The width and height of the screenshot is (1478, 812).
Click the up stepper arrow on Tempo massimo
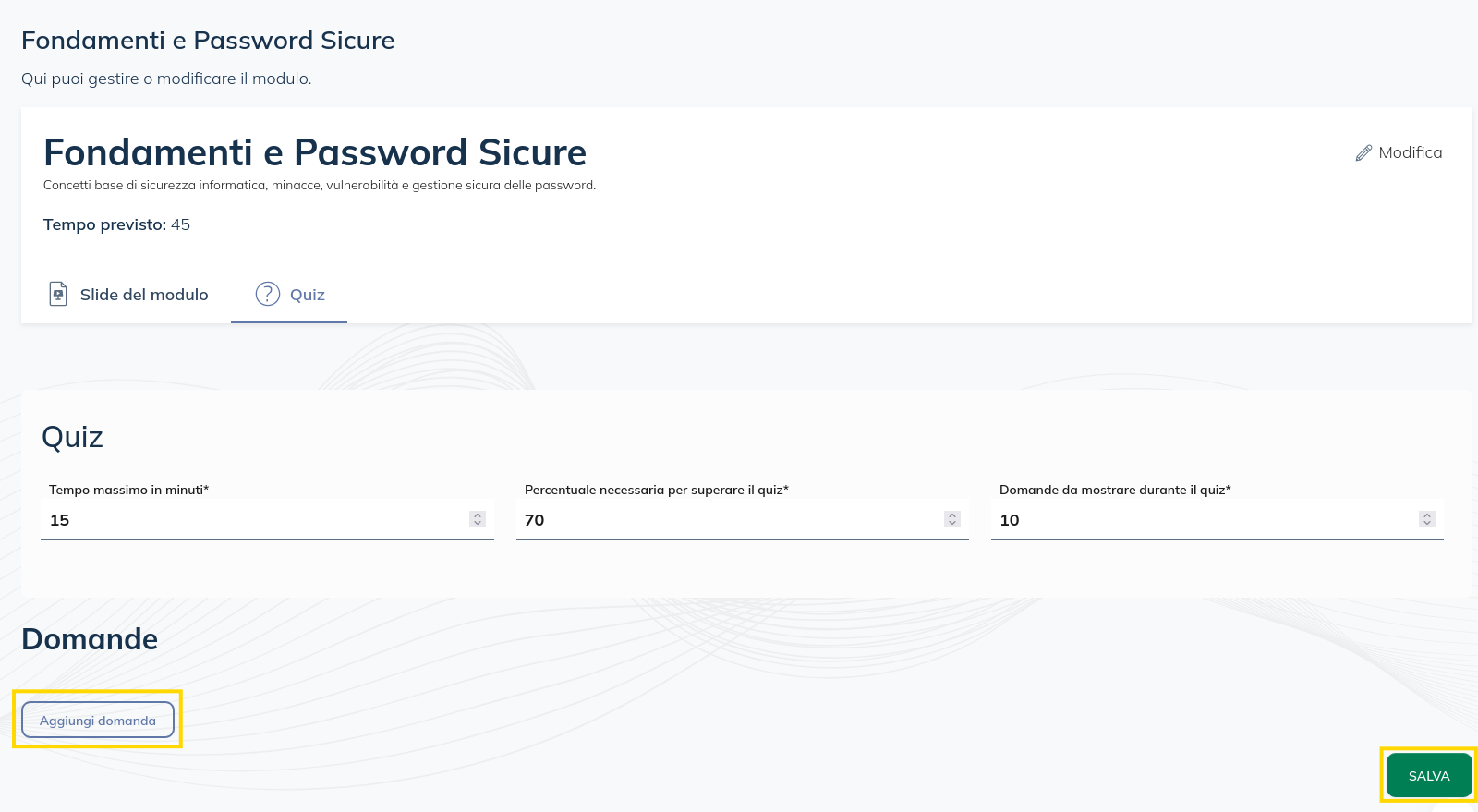tap(476, 515)
